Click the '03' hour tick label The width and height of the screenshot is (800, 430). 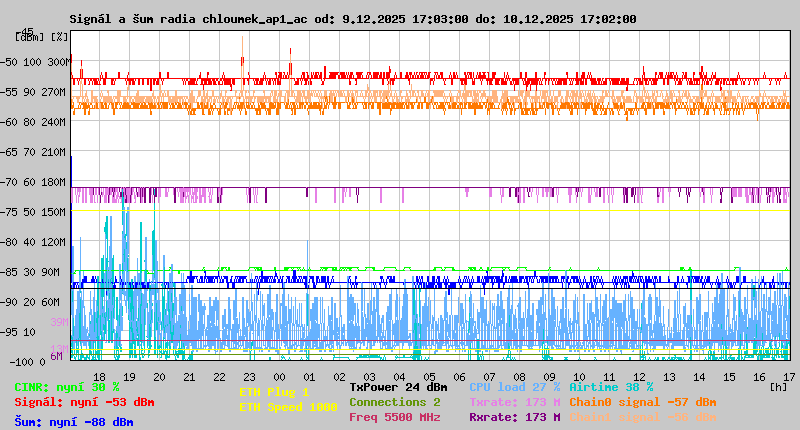pyautogui.click(x=369, y=377)
